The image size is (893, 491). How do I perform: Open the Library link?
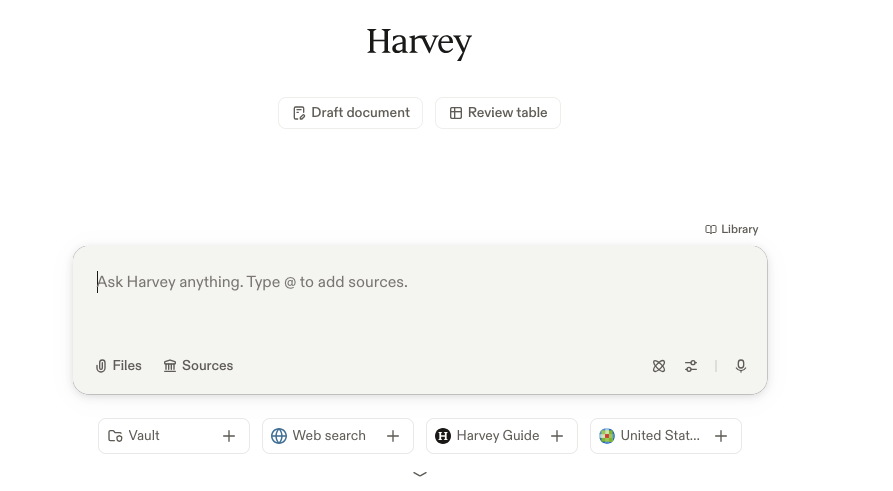click(x=732, y=230)
